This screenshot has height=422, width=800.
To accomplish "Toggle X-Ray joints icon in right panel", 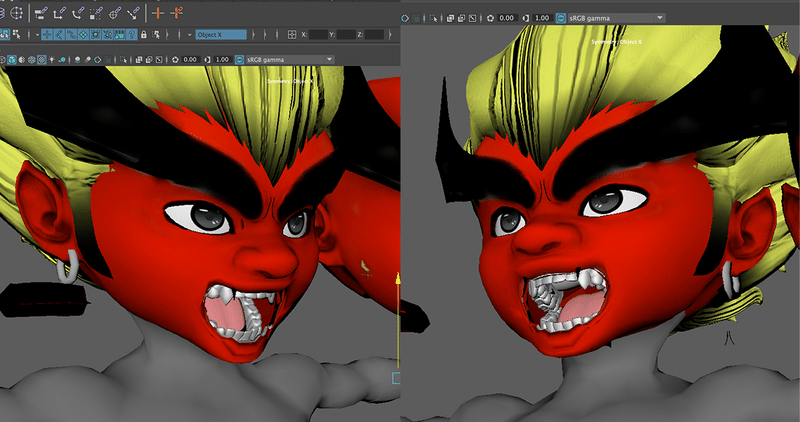I will [472, 18].
